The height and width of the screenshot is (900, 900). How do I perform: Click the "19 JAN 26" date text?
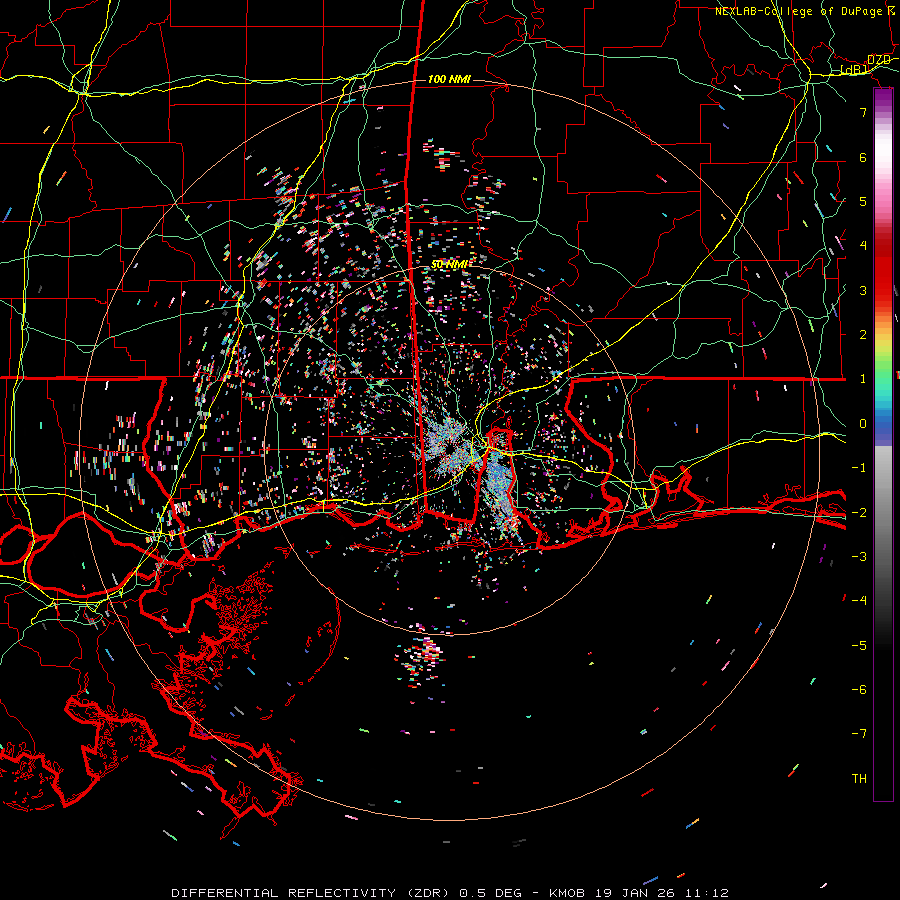634,893
